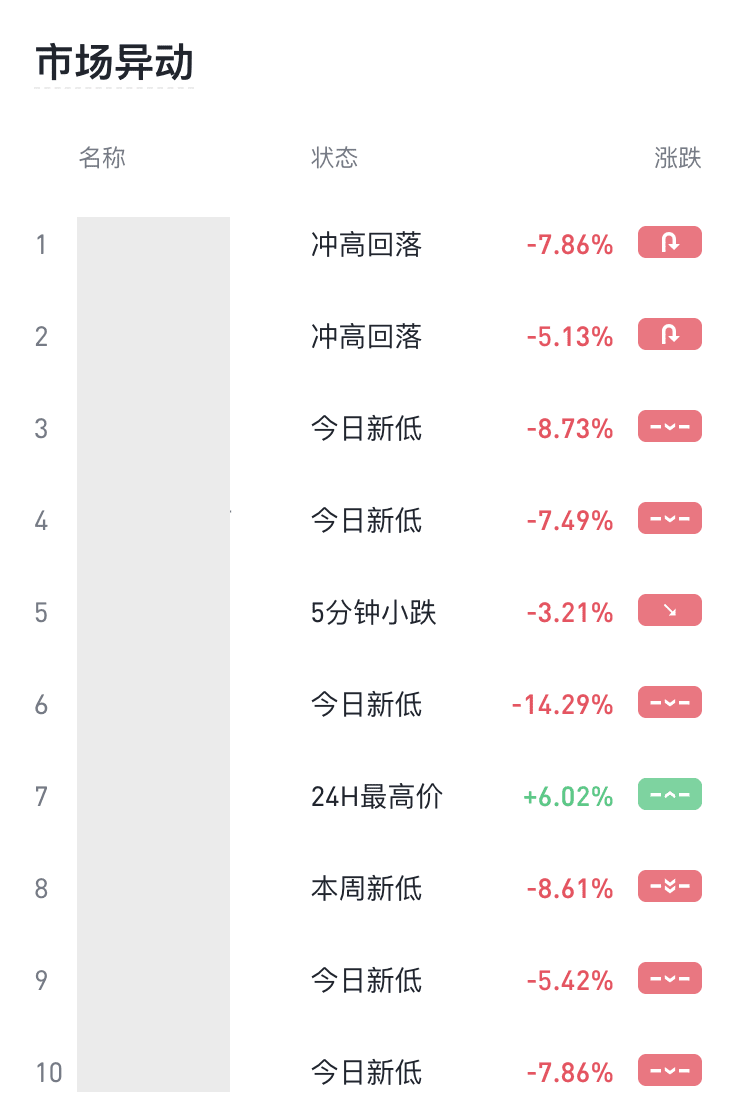Sort by the 涨跌 column header
Image resolution: width=736 pixels, height=1118 pixels.
point(678,158)
